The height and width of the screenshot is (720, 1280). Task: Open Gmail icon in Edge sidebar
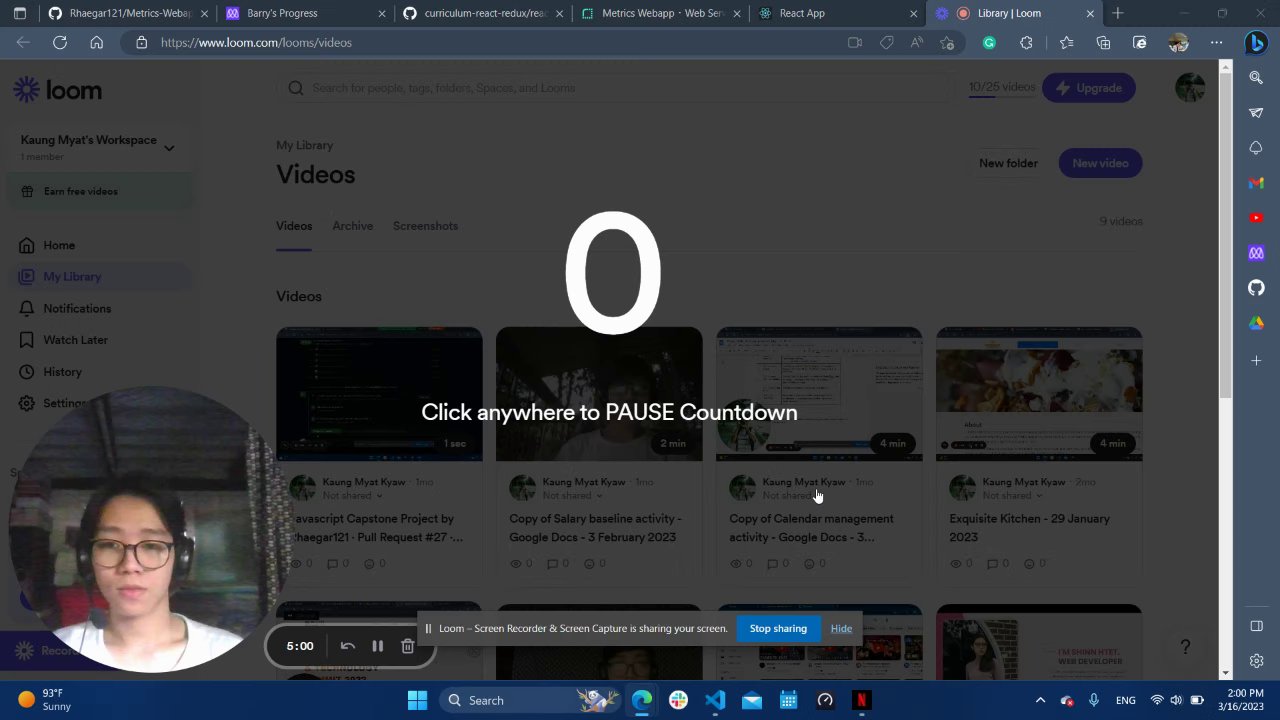pos(1256,183)
